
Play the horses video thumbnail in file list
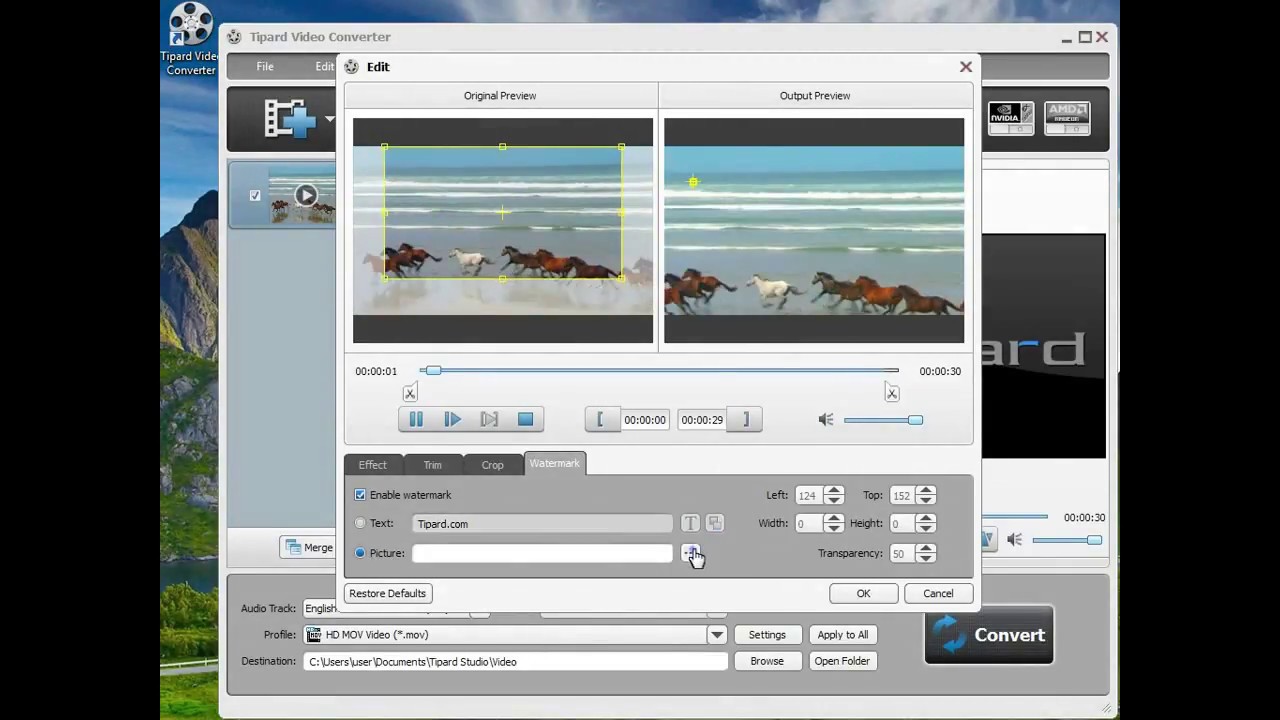point(306,195)
